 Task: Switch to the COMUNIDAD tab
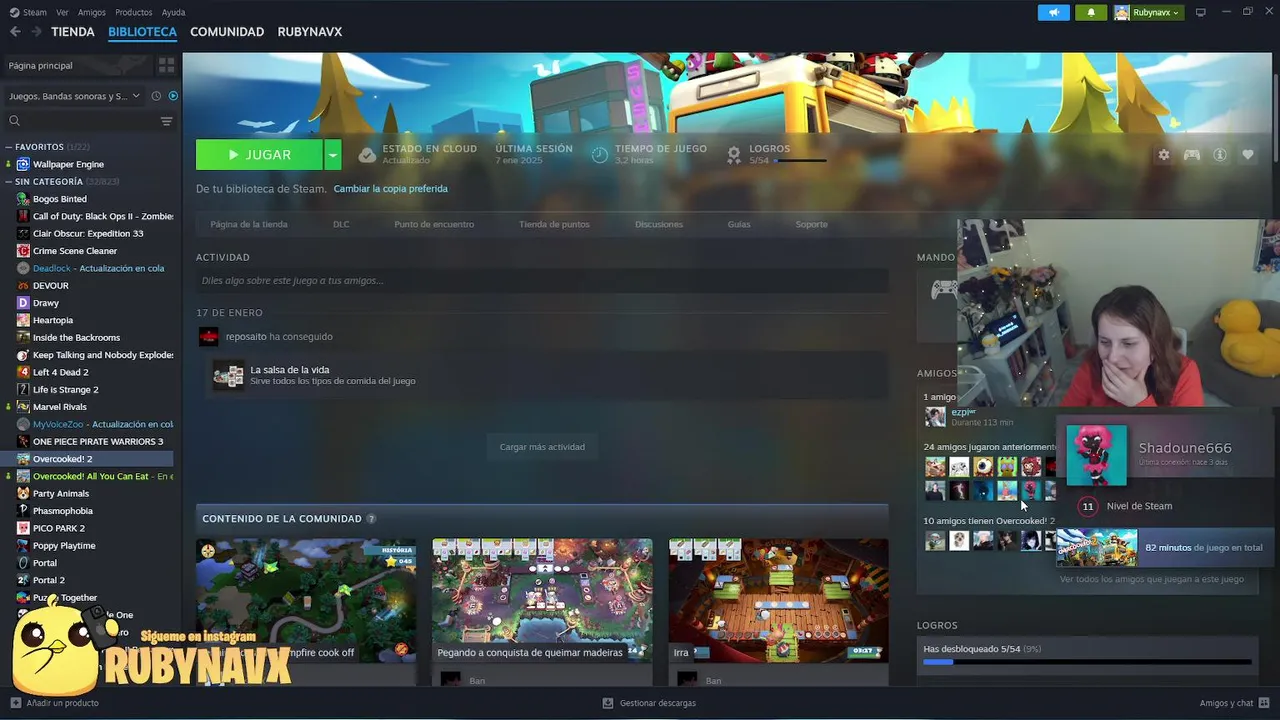pos(227,32)
